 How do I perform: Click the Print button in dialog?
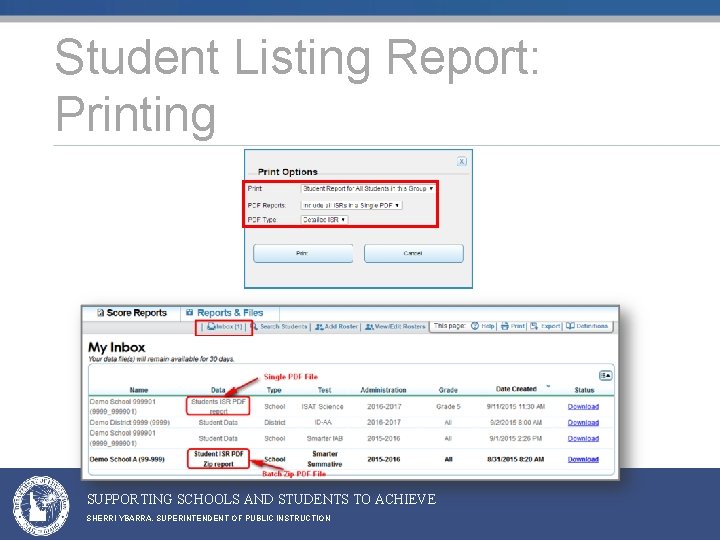coord(303,253)
